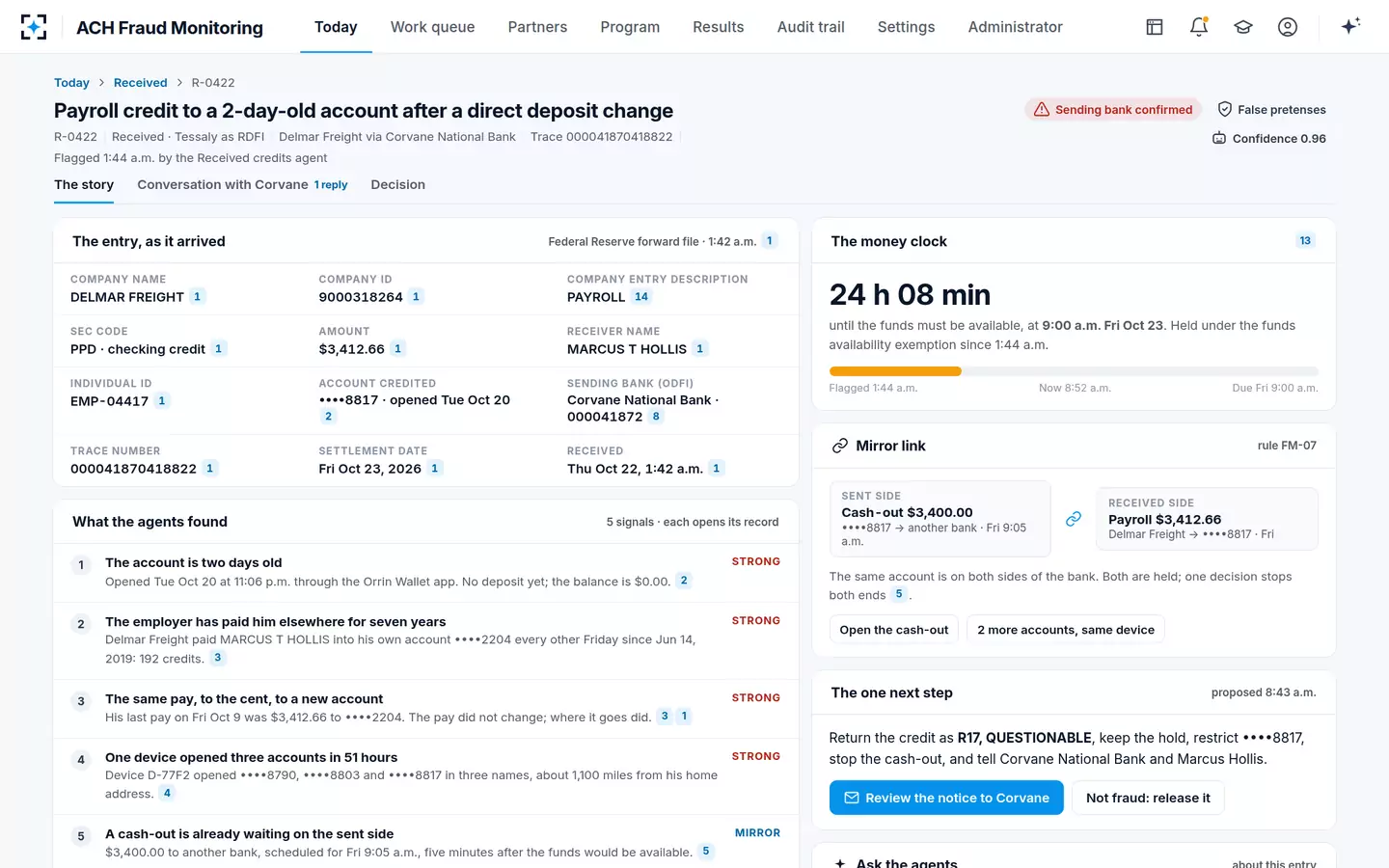The width and height of the screenshot is (1389, 868).
Task: Click the shield icon beside False pretenses
Action: click(x=1225, y=109)
